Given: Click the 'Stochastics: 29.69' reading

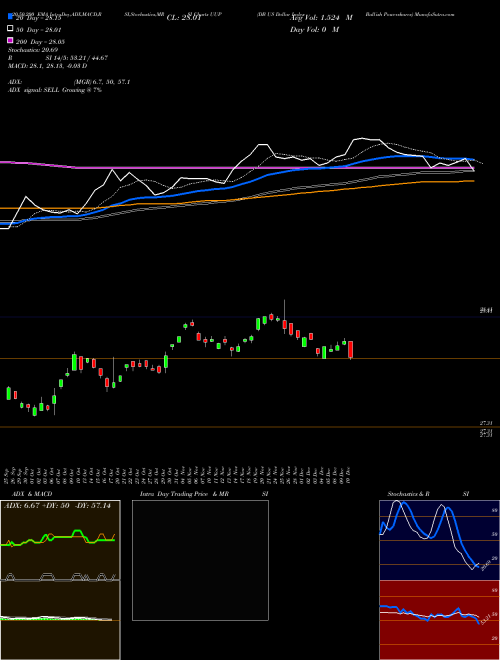Looking at the screenshot, I should coord(33,50).
